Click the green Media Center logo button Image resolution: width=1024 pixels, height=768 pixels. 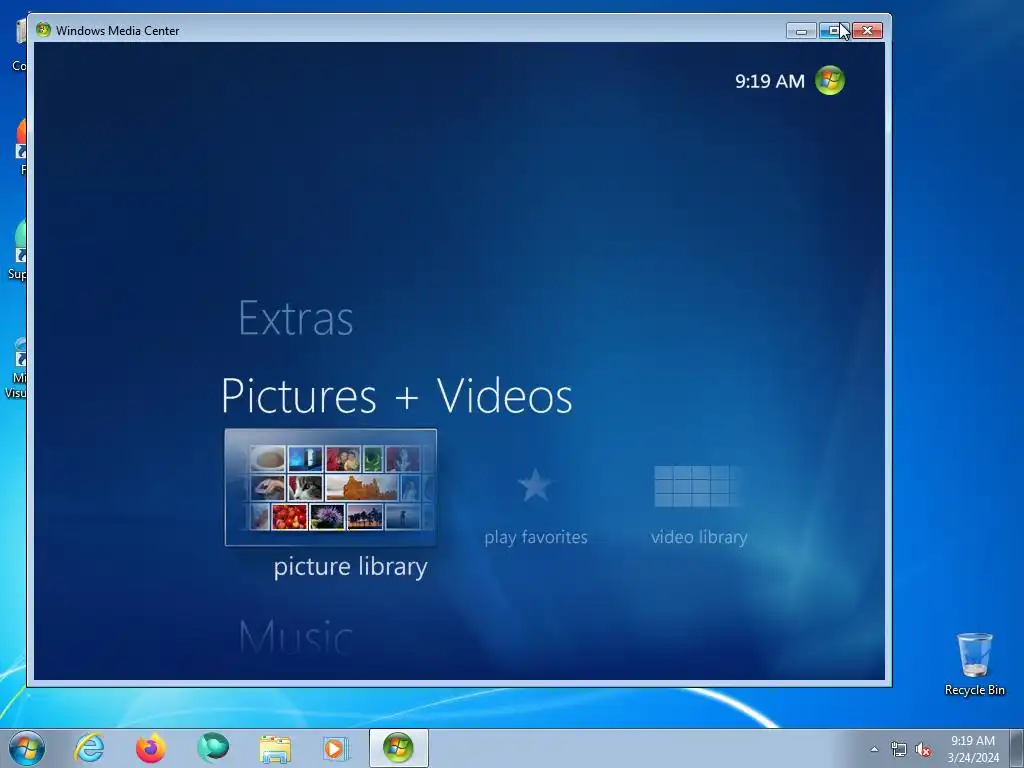[x=829, y=81]
